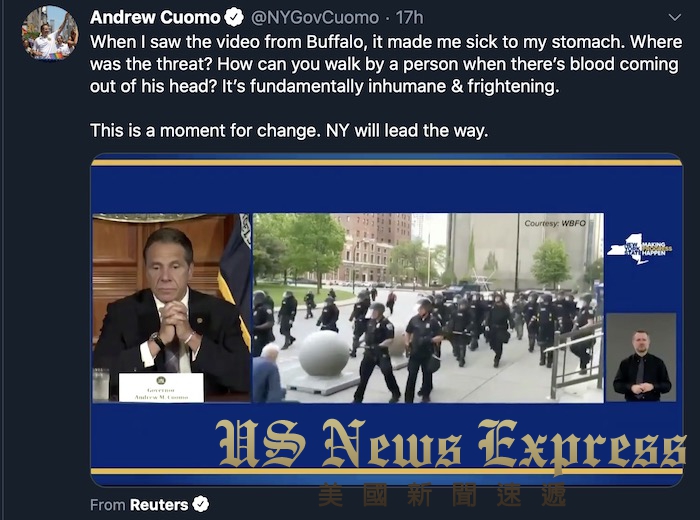Image resolution: width=700 pixels, height=520 pixels.
Task: Click the gold stripe atop the video frame
Action: tap(387, 163)
